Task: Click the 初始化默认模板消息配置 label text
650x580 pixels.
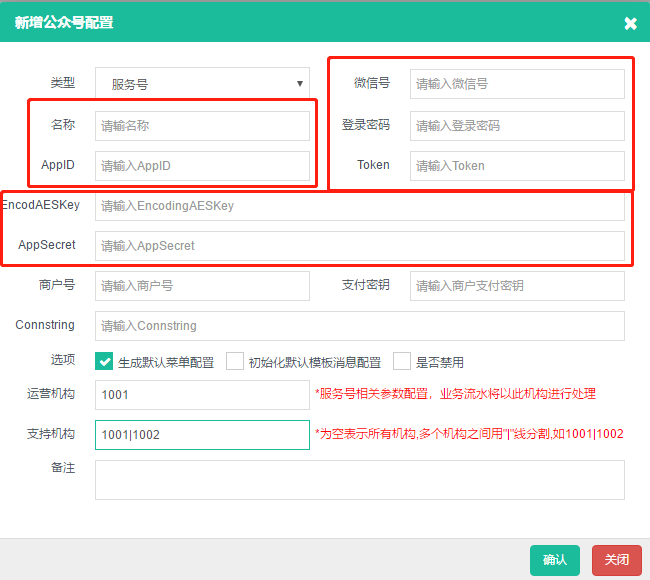Action: (315, 363)
